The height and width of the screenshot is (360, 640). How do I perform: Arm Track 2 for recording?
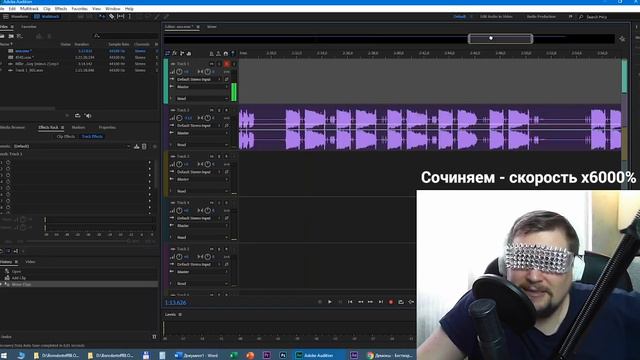[227, 110]
